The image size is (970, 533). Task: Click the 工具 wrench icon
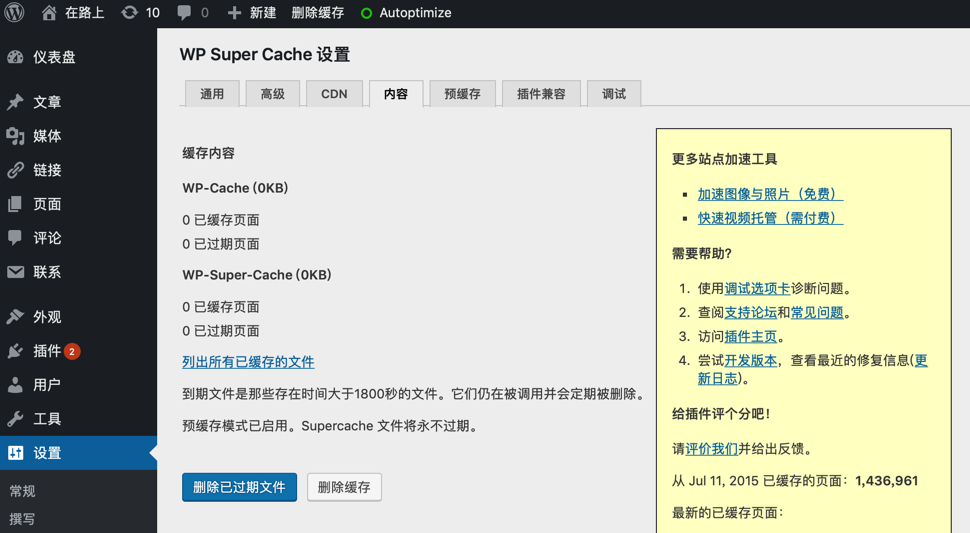point(15,419)
